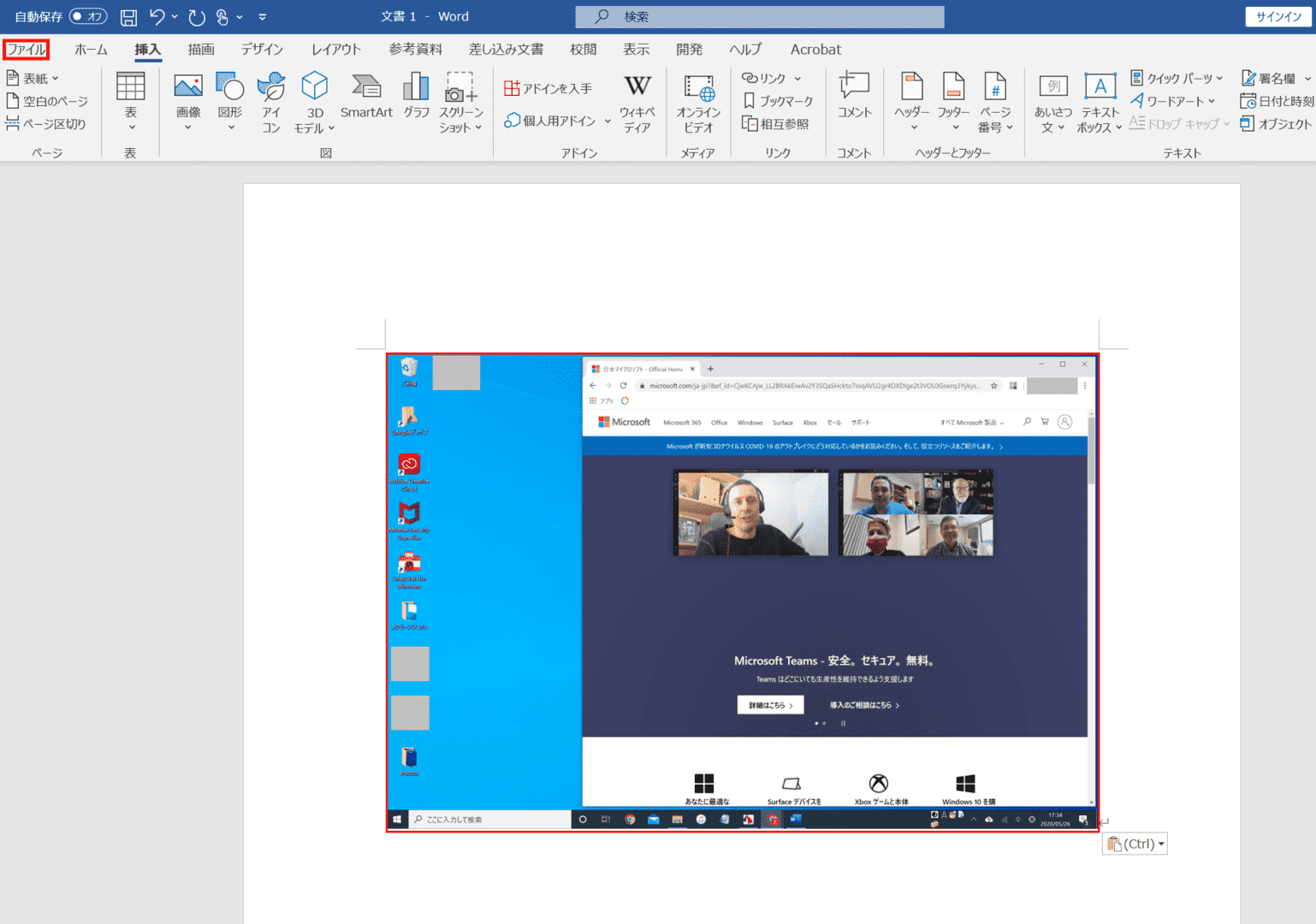Image resolution: width=1316 pixels, height=924 pixels.
Task: Click the Save floppy disk icon
Action: 128,16
